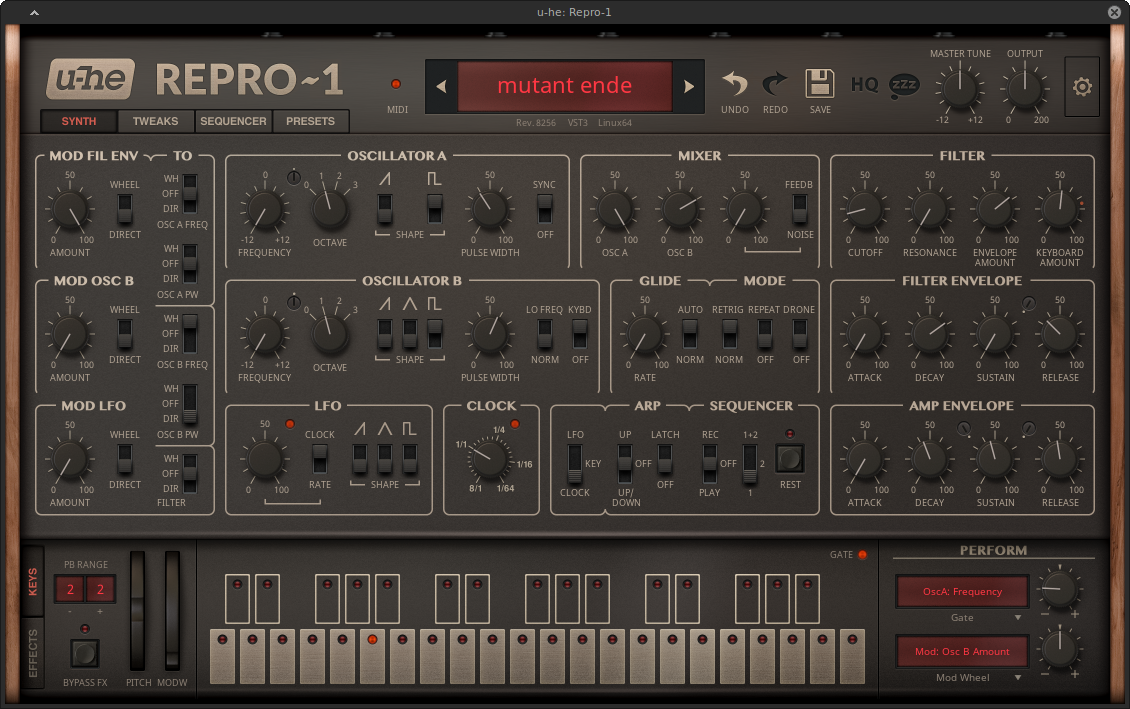Viewport: 1130px width, 709px height.
Task: Switch to the TWEAKS tab
Action: click(x=155, y=121)
